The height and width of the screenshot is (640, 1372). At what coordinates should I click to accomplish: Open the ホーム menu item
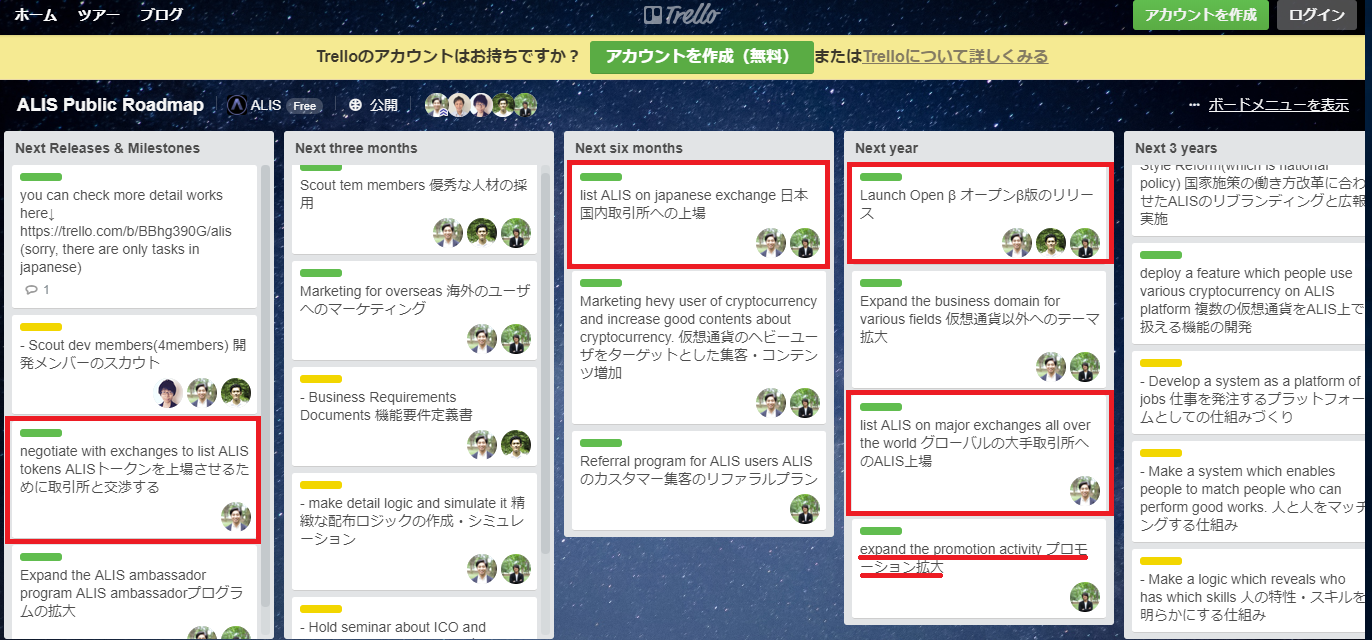click(x=35, y=15)
